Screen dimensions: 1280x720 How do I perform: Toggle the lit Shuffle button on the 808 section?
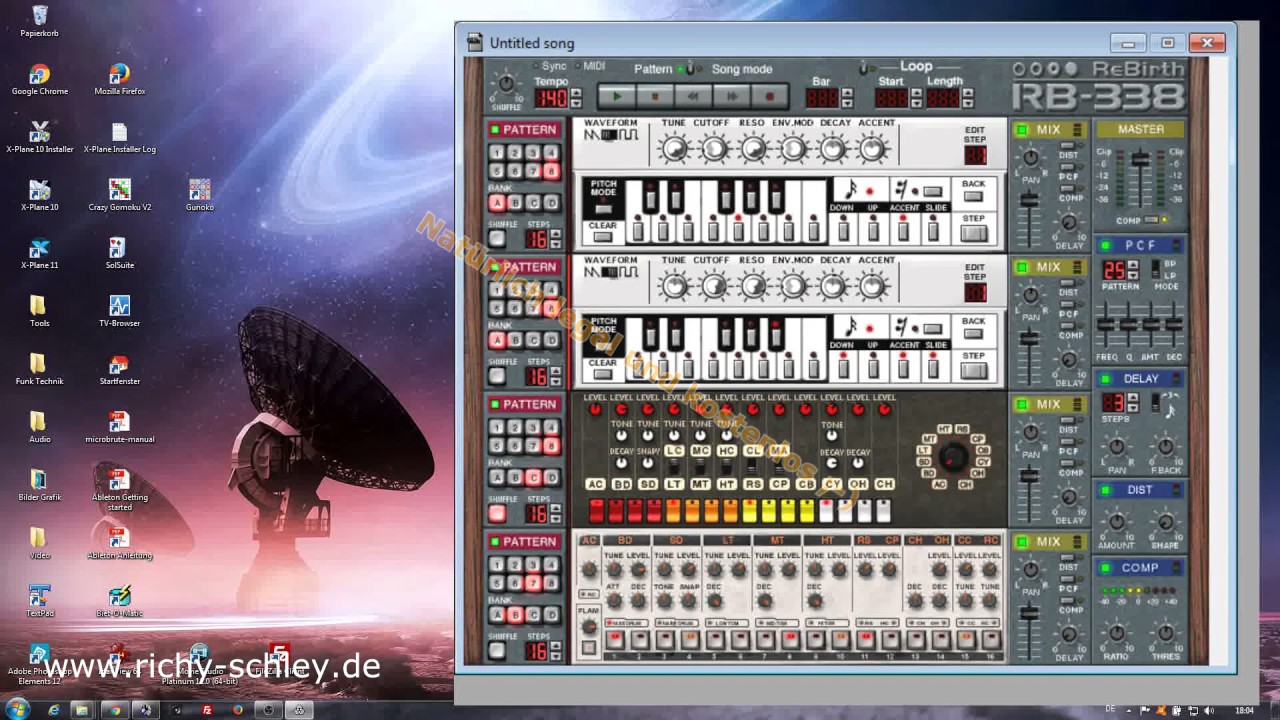(497, 513)
